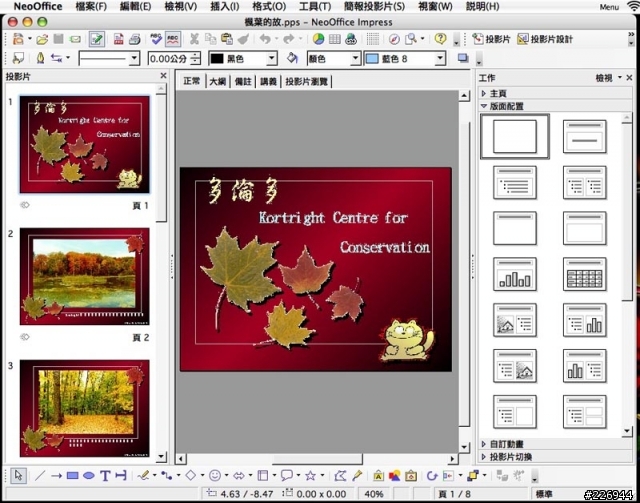Export directly as PDF icon
This screenshot has height=503, width=640.
point(119,39)
